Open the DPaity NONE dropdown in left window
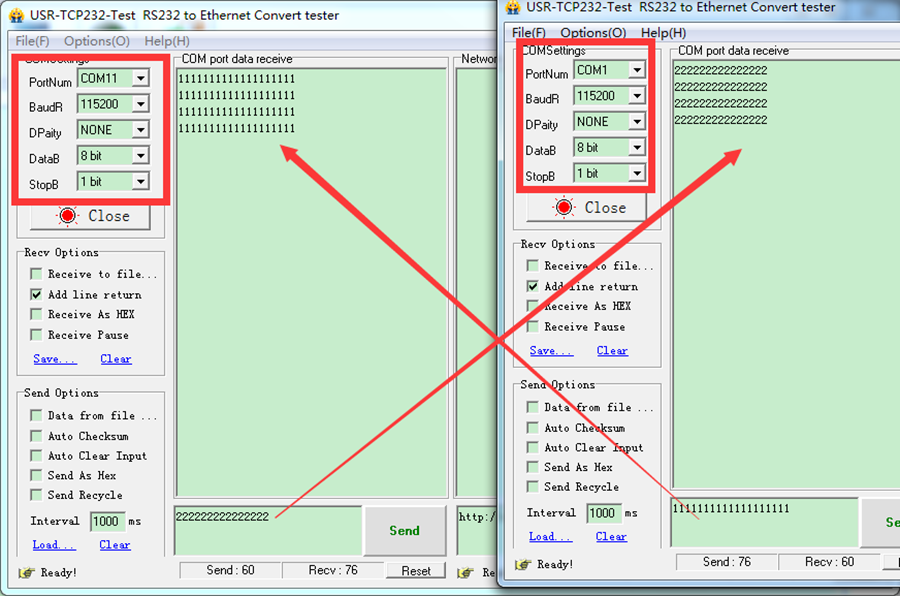Viewport: 900px width, 596px height. point(139,130)
